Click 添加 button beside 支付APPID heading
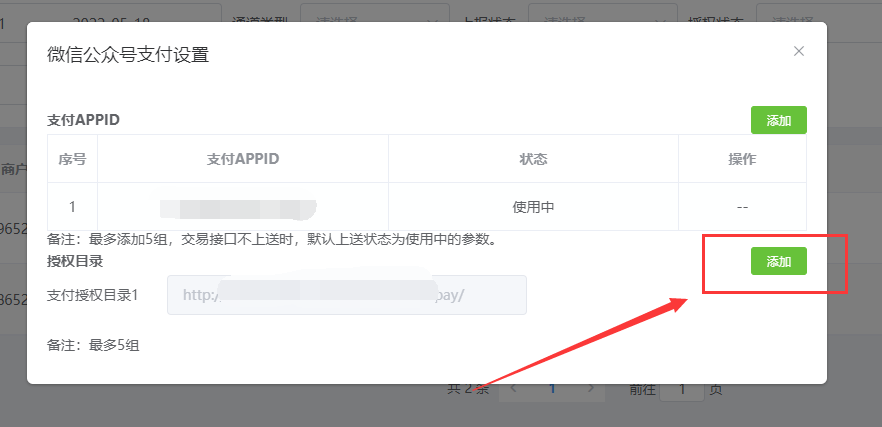The width and height of the screenshot is (882, 427). pos(778,120)
